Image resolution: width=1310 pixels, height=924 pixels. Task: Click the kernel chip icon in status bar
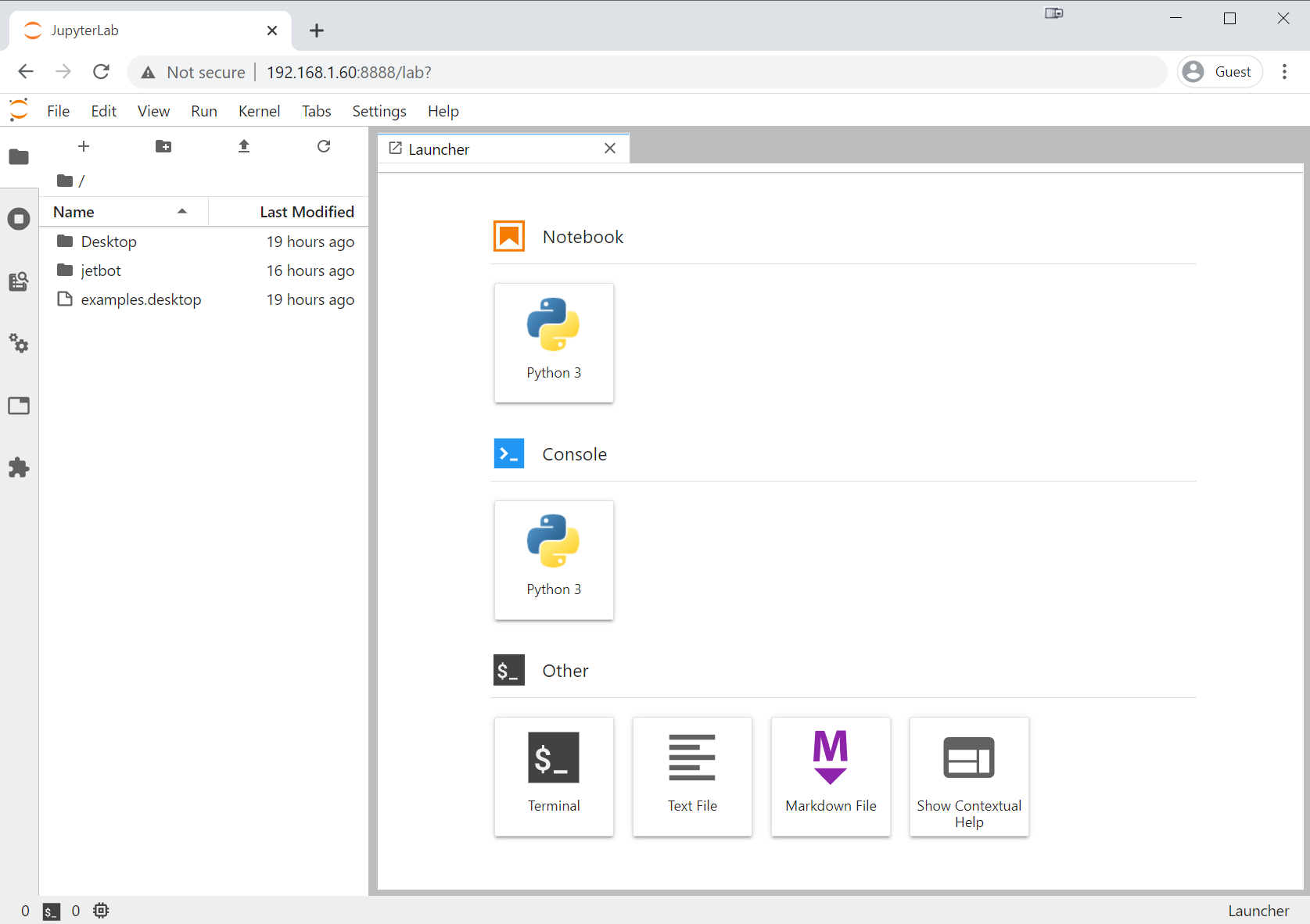[101, 911]
